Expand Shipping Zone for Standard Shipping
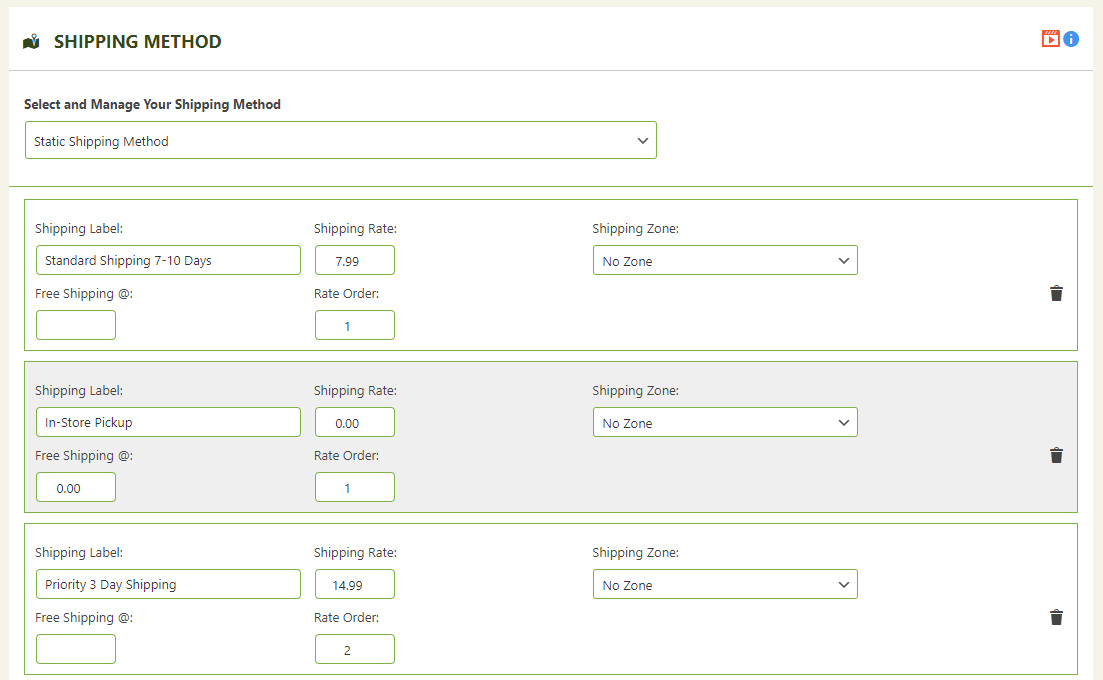 click(x=724, y=261)
